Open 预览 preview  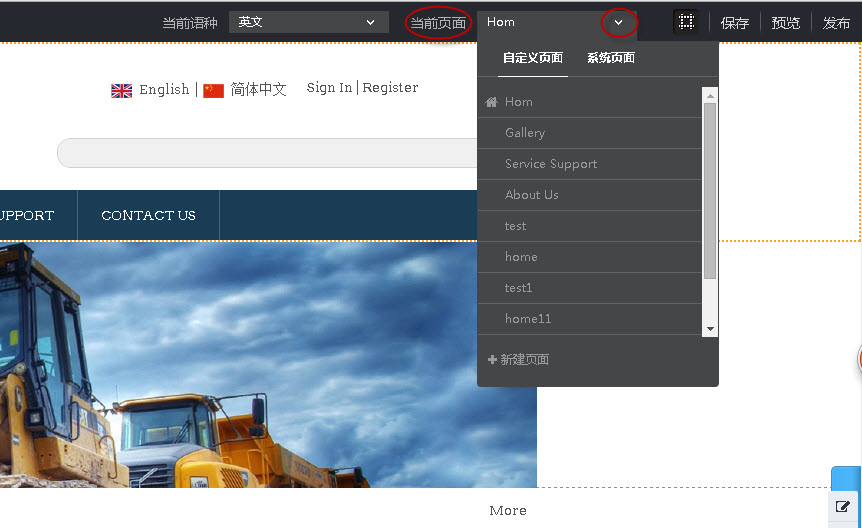click(x=785, y=23)
